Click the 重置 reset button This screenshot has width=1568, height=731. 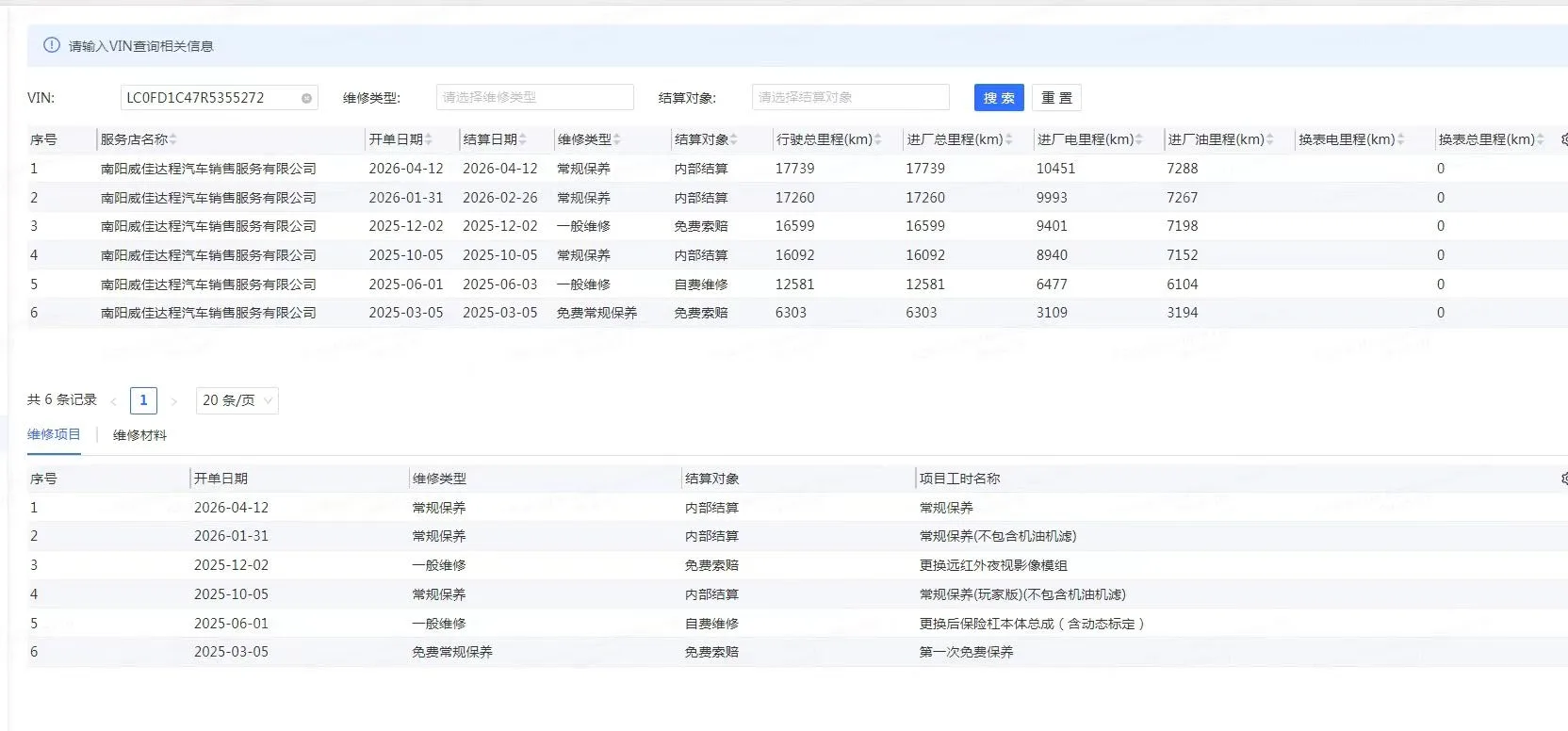1056,98
